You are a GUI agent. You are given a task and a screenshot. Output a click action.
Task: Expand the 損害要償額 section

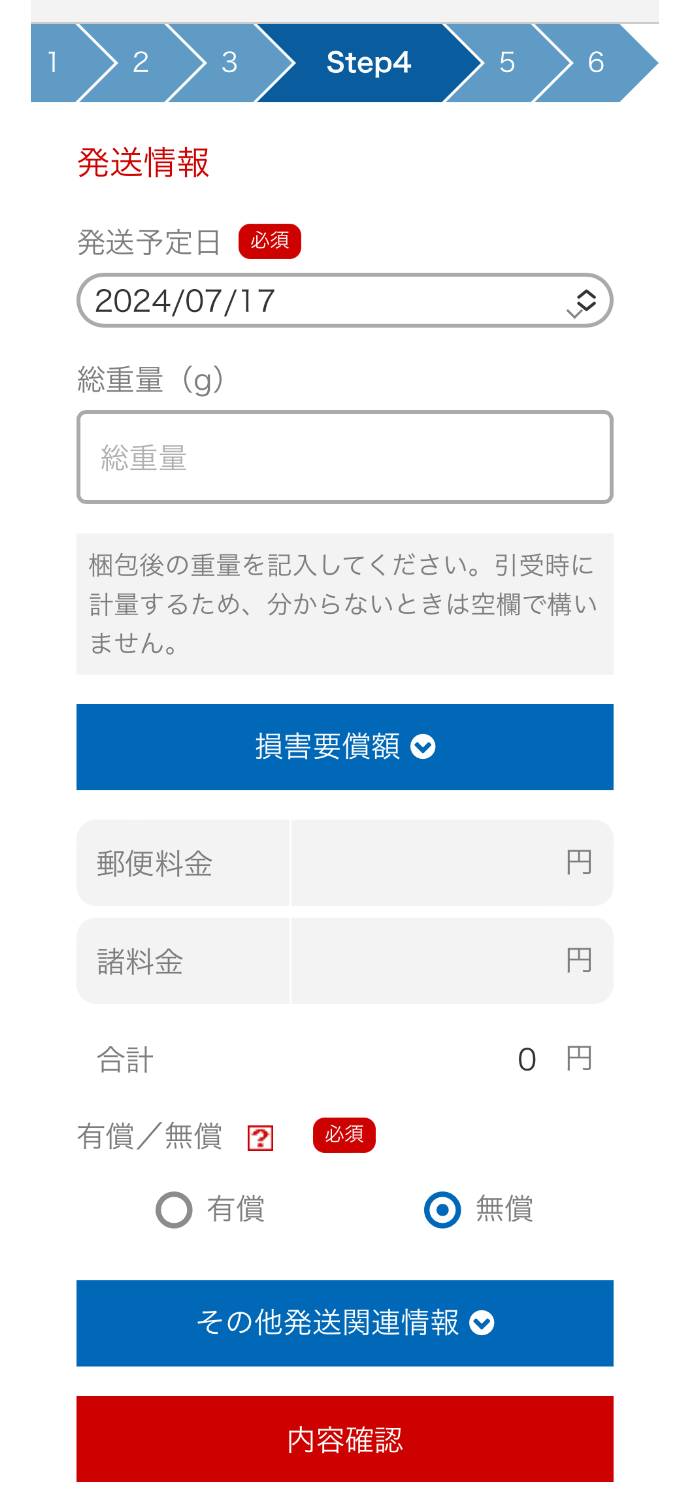click(344, 747)
